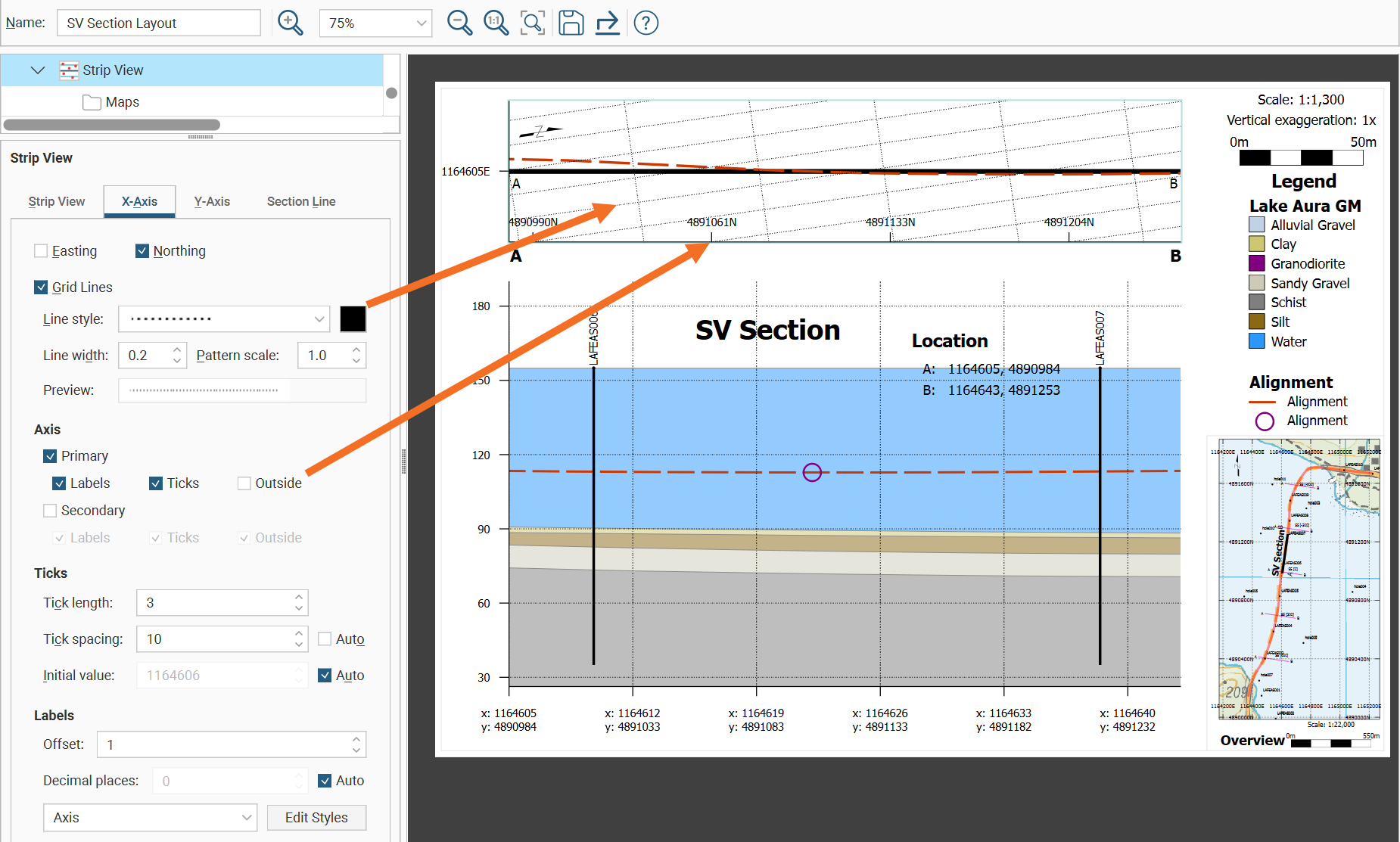Image resolution: width=1400 pixels, height=842 pixels.
Task: Collapse the Strip View tree node
Action: pos(37,70)
